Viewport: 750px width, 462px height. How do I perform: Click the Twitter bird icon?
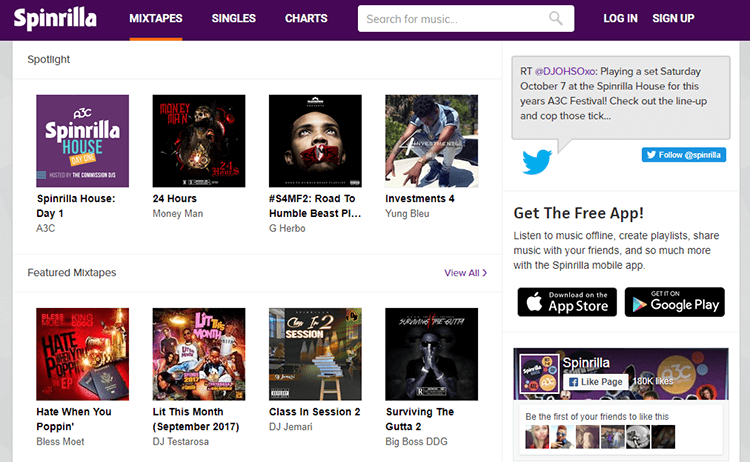click(537, 162)
